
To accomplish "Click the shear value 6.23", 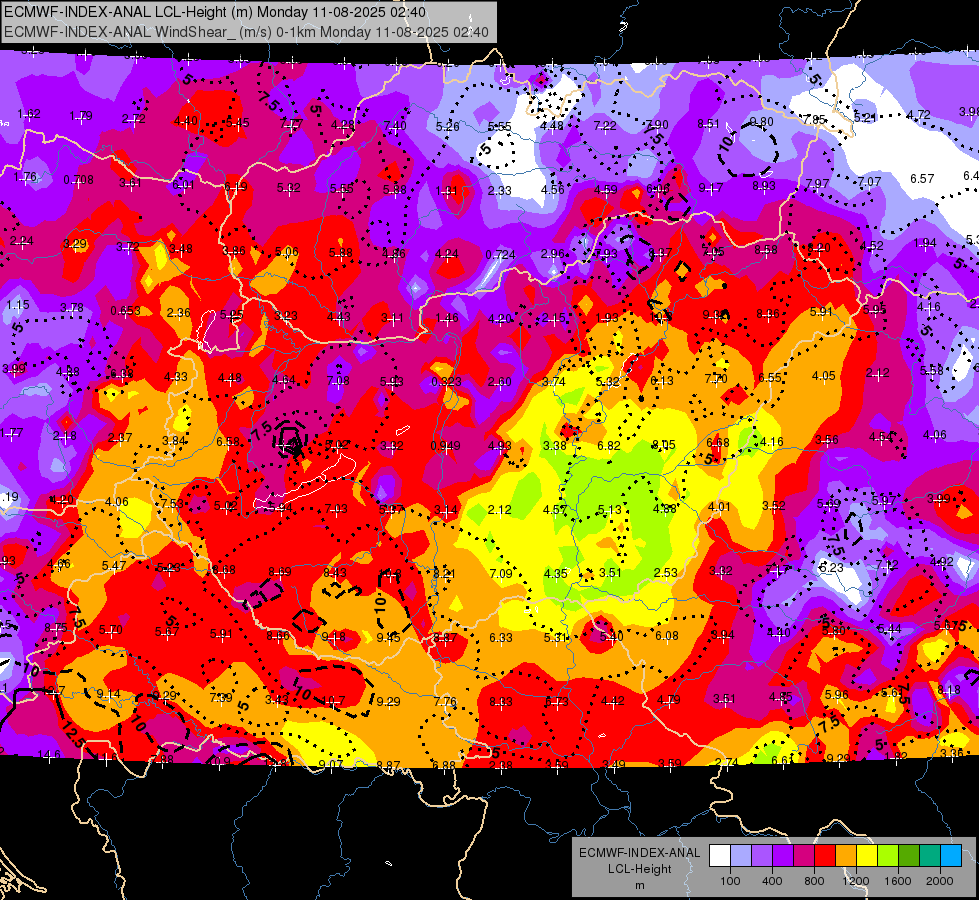I will (831, 567).
